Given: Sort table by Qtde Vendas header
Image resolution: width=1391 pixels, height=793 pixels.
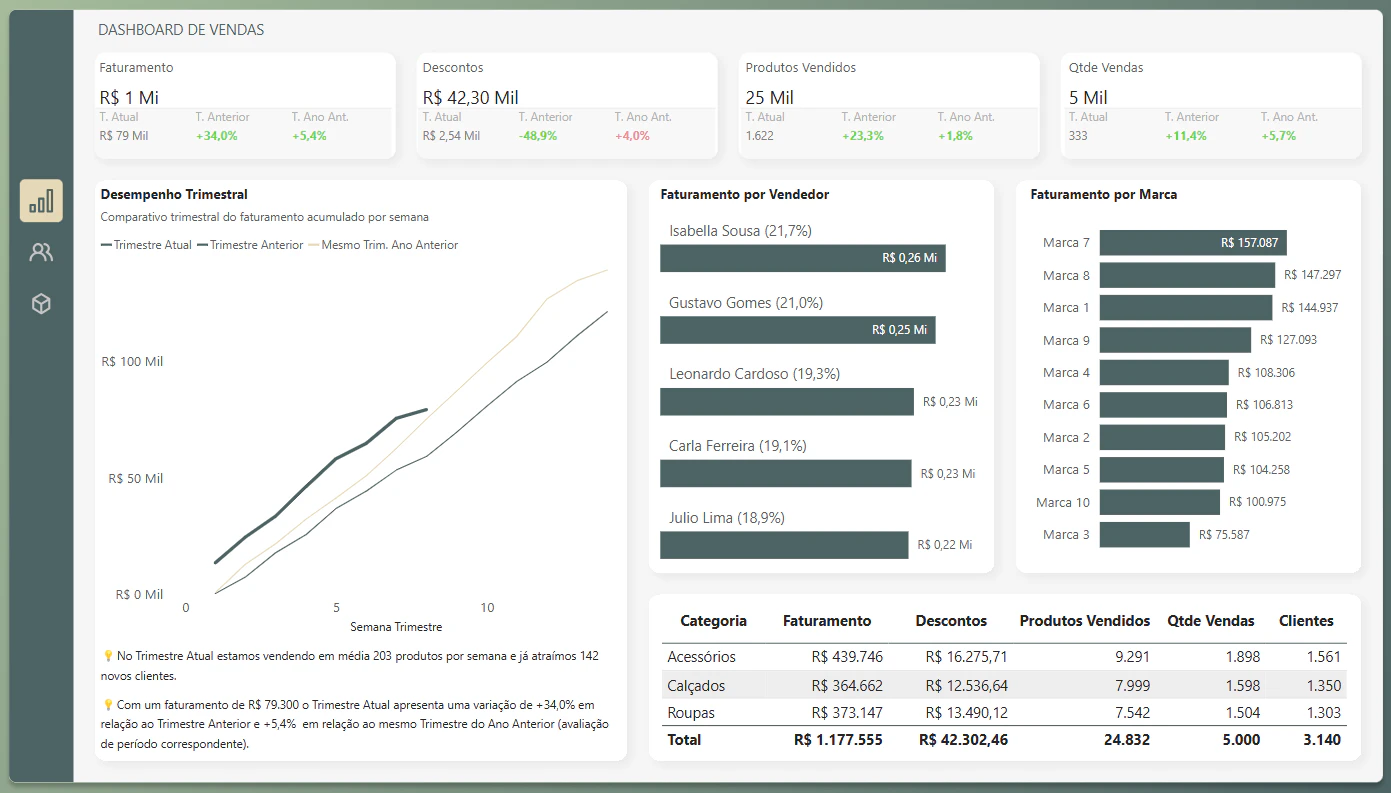Looking at the screenshot, I should (x=1211, y=621).
